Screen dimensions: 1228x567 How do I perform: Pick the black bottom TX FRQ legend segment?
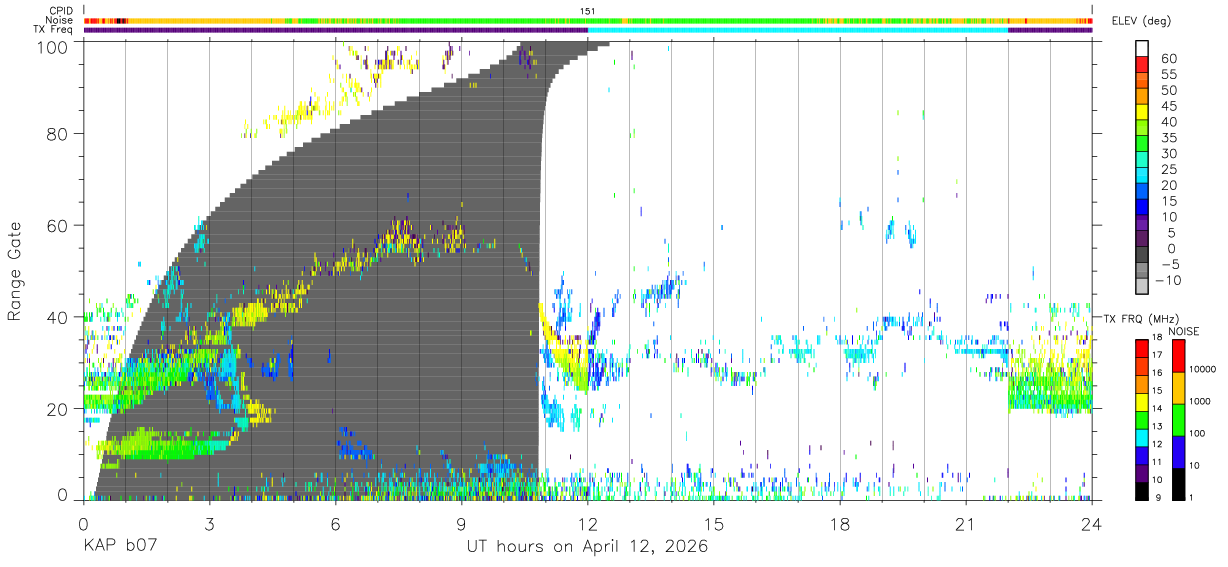click(1141, 489)
